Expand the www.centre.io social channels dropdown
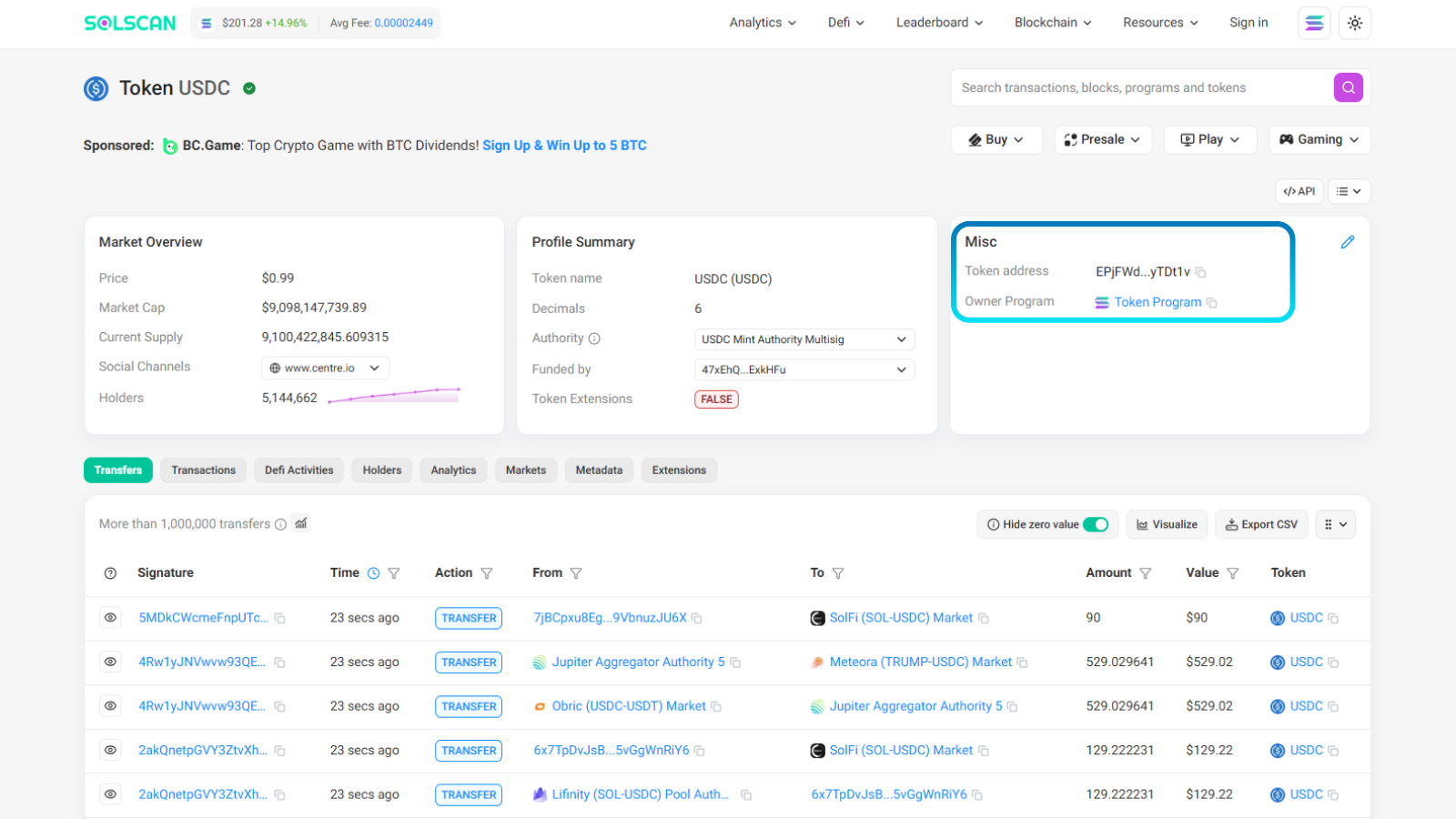Viewport: 1456px width, 819px height. coord(326,368)
